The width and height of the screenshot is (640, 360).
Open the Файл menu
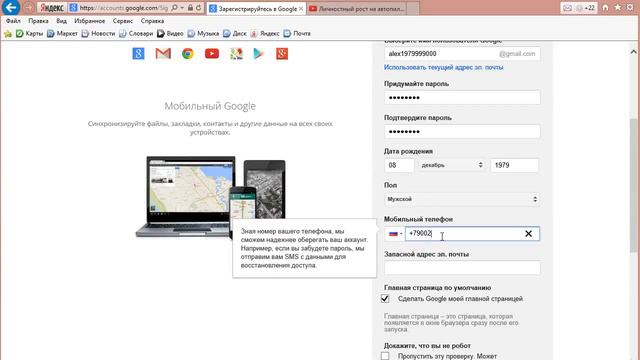(x=13, y=21)
